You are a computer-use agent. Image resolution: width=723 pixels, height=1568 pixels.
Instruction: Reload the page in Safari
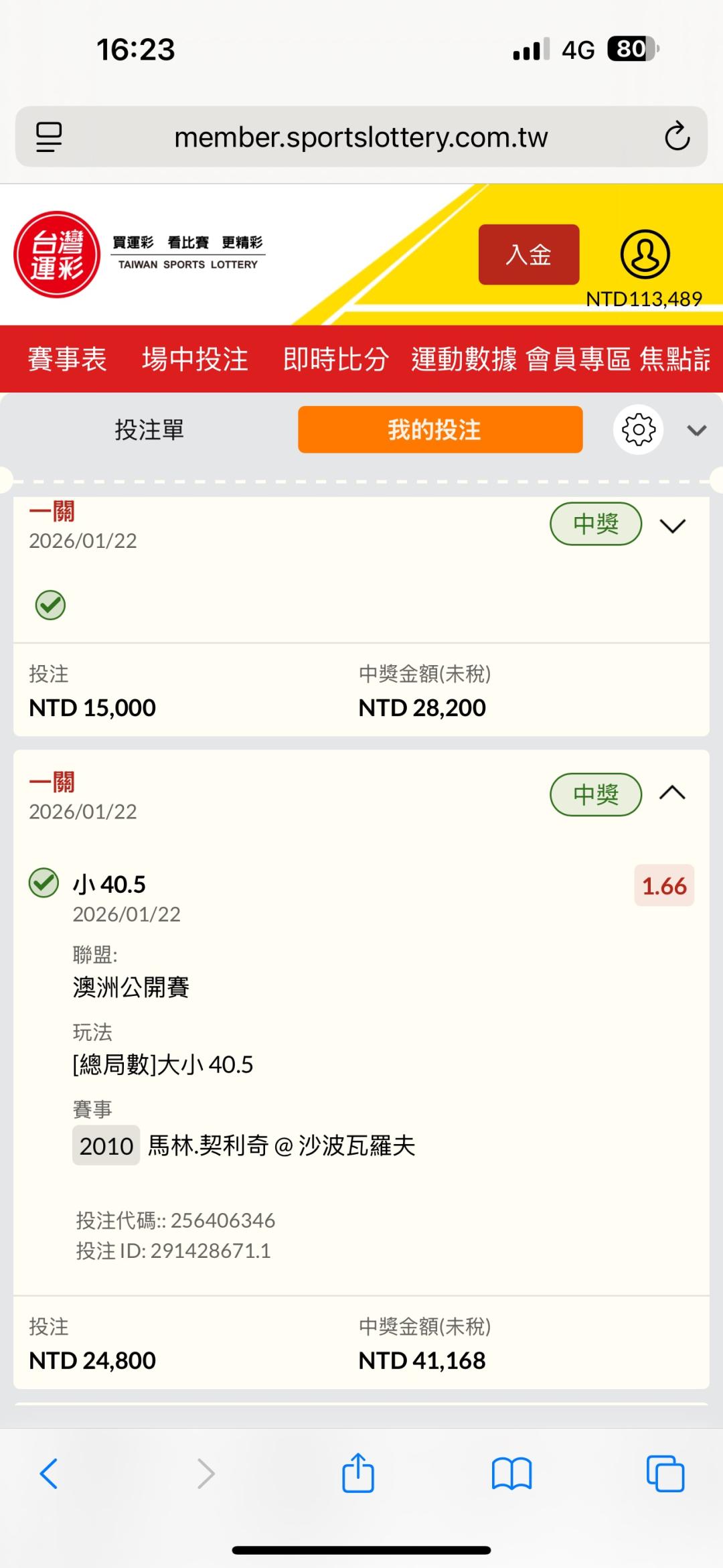point(677,136)
